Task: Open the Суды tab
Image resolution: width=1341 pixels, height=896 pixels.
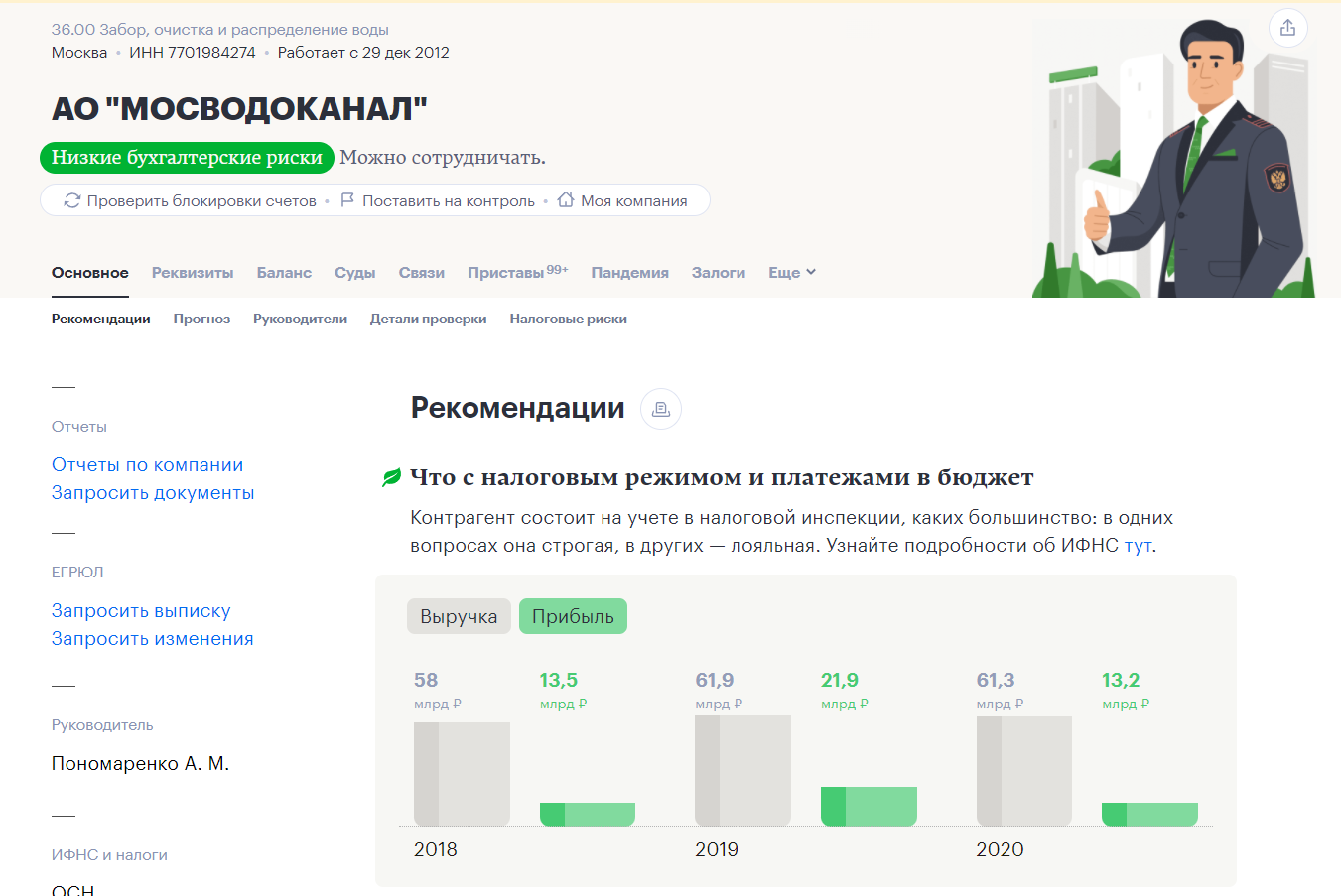Action: 354,273
